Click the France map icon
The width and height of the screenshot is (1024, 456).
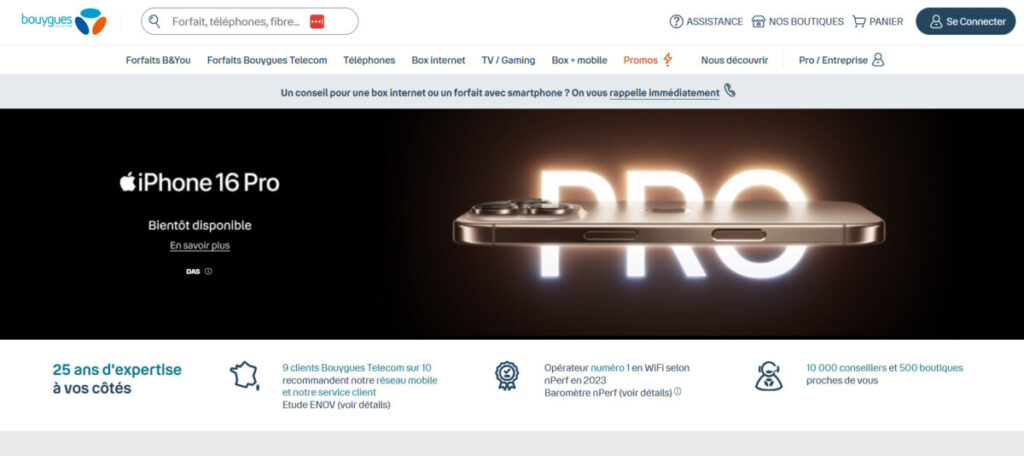244,376
